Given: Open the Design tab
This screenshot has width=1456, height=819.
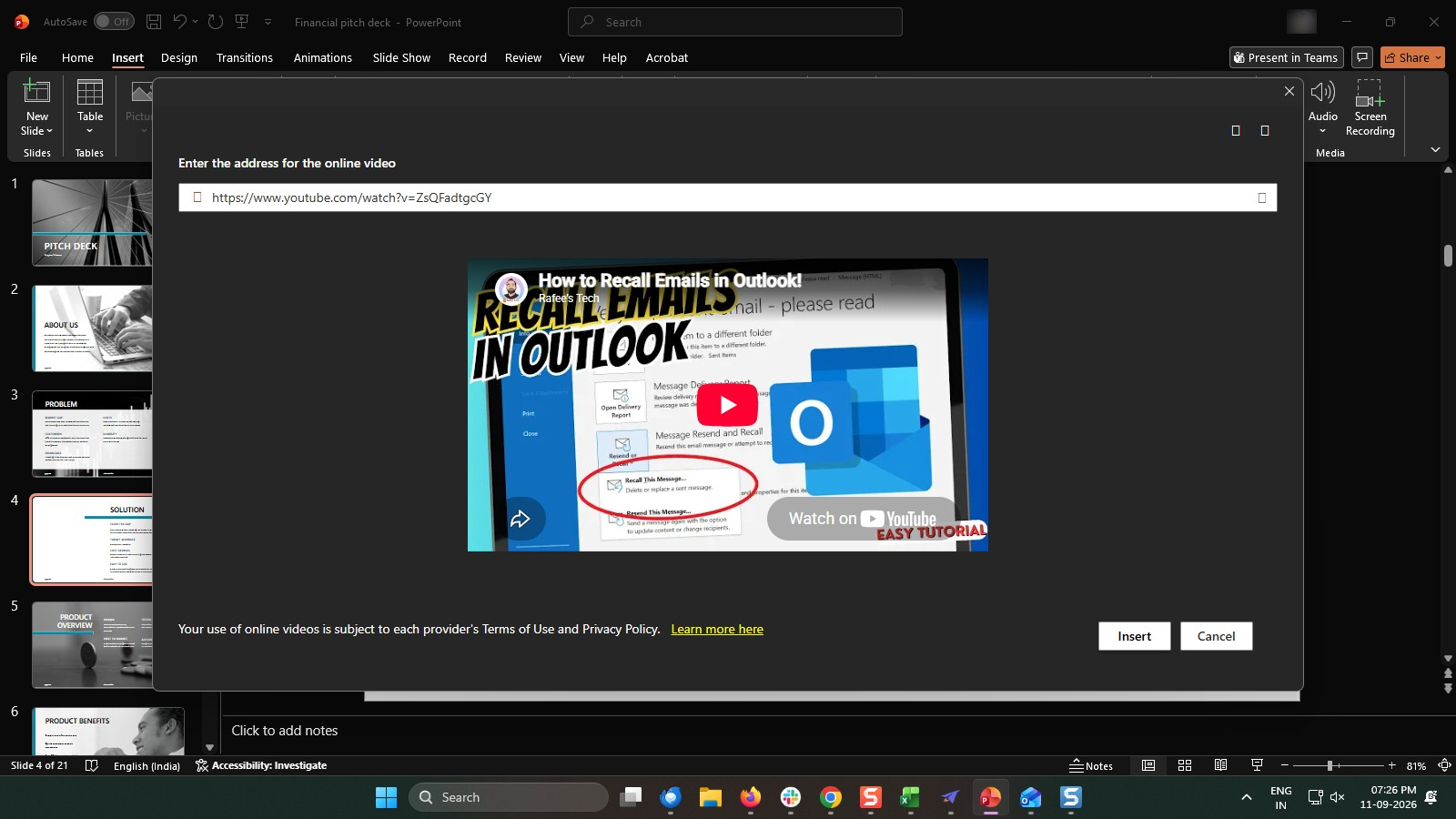Looking at the screenshot, I should tap(179, 57).
